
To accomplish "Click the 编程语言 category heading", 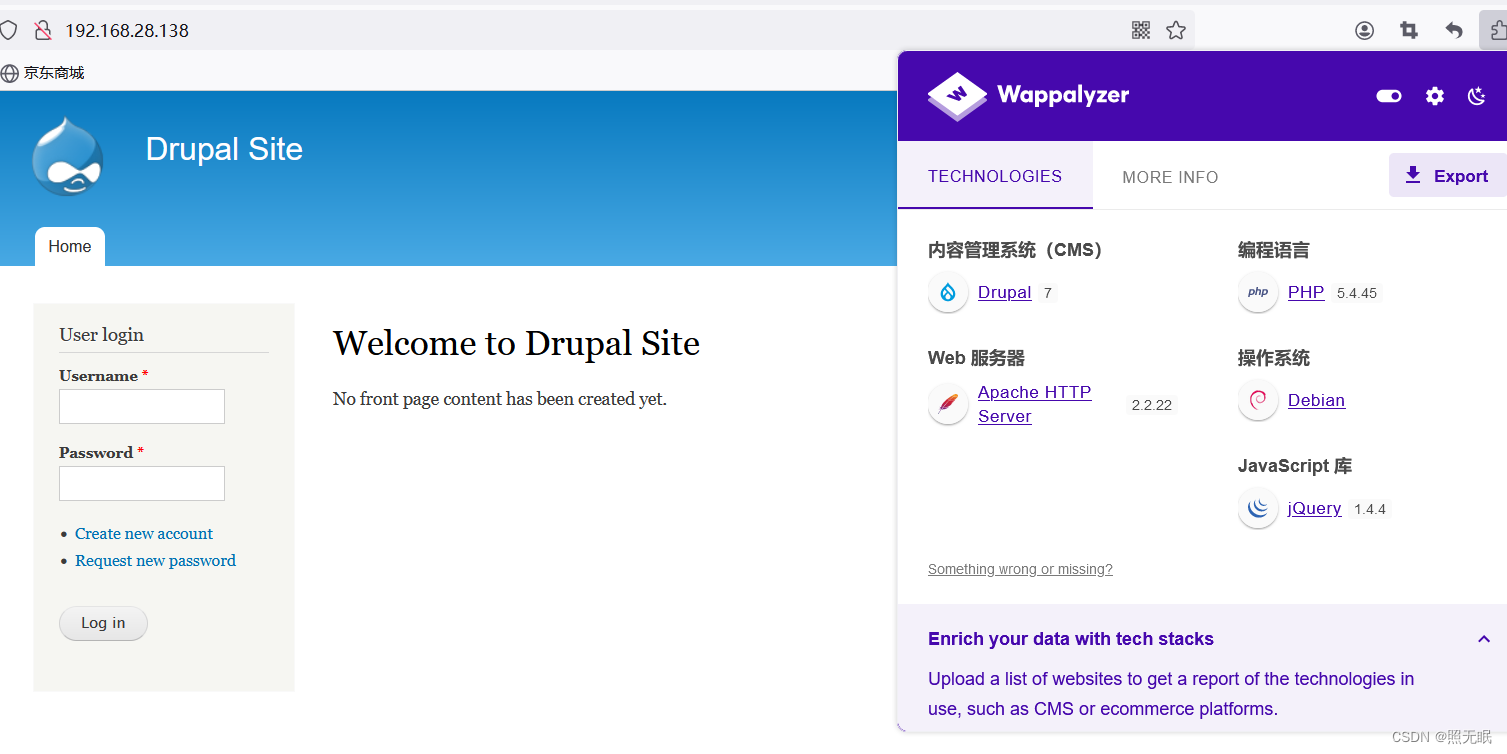I will (1273, 250).
